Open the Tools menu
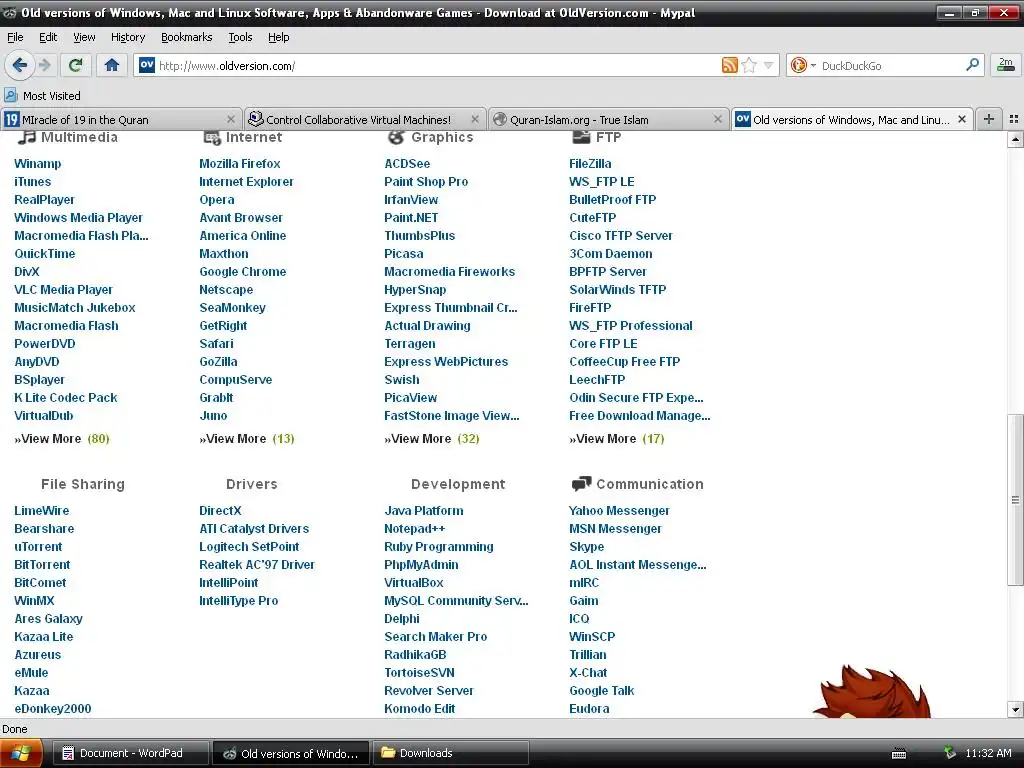Viewport: 1024px width, 768px height. click(x=240, y=37)
